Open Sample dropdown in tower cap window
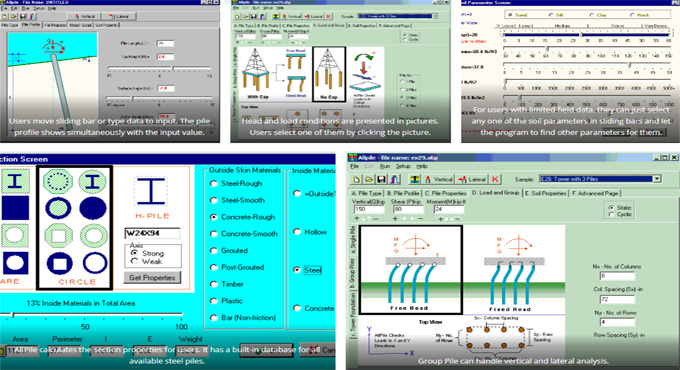 click(x=435, y=16)
